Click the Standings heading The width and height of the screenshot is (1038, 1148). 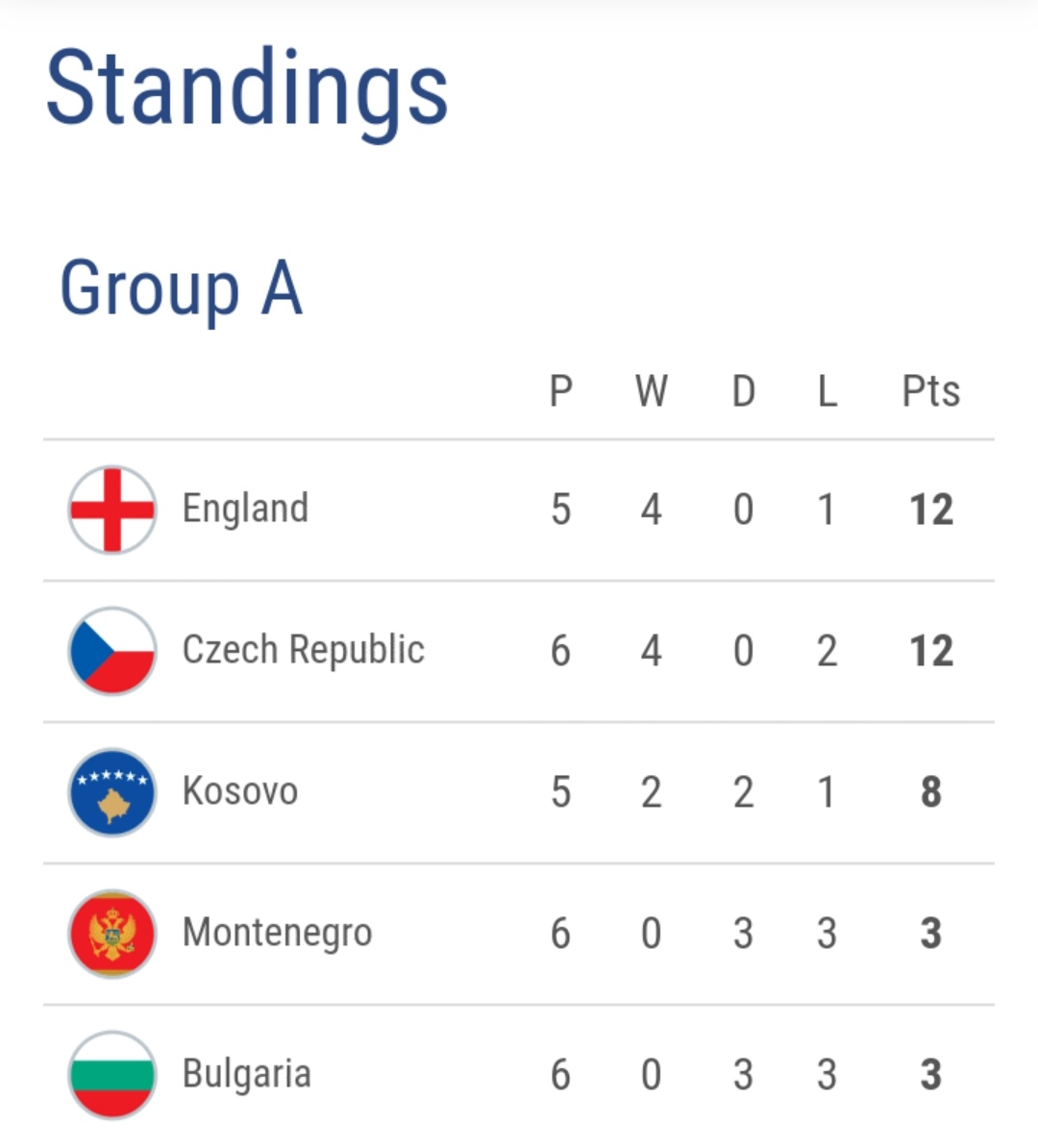click(247, 89)
